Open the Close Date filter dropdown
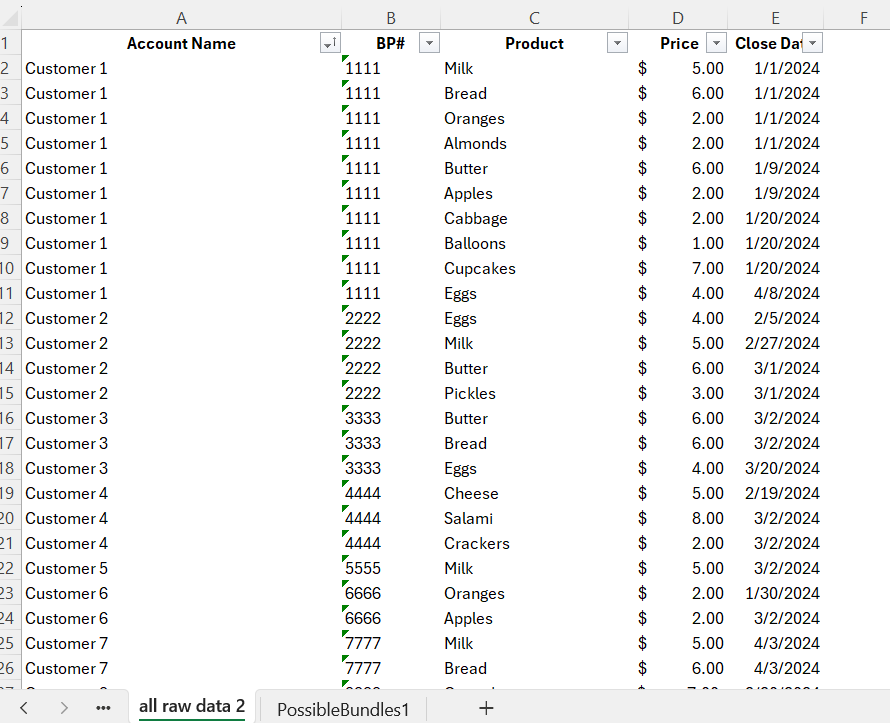The image size is (890, 723). (813, 43)
